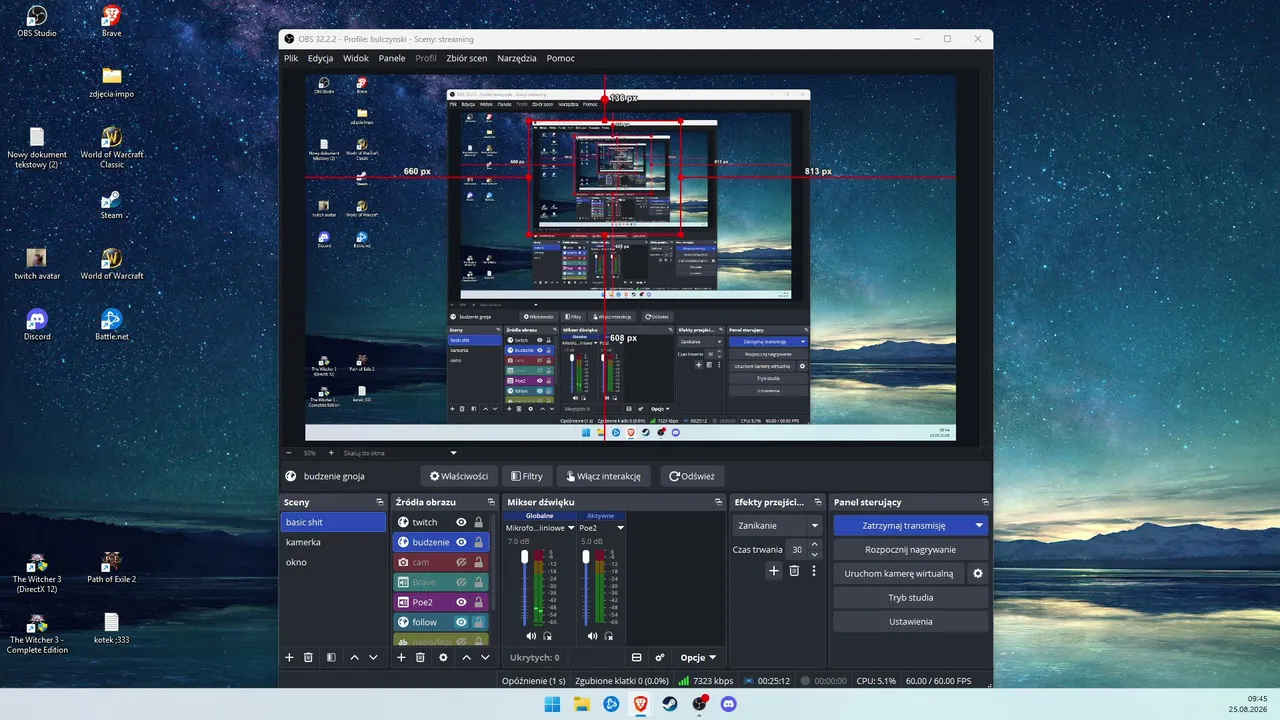The width and height of the screenshot is (1280, 720).
Task: Click the Właściwości button
Action: coord(458,476)
